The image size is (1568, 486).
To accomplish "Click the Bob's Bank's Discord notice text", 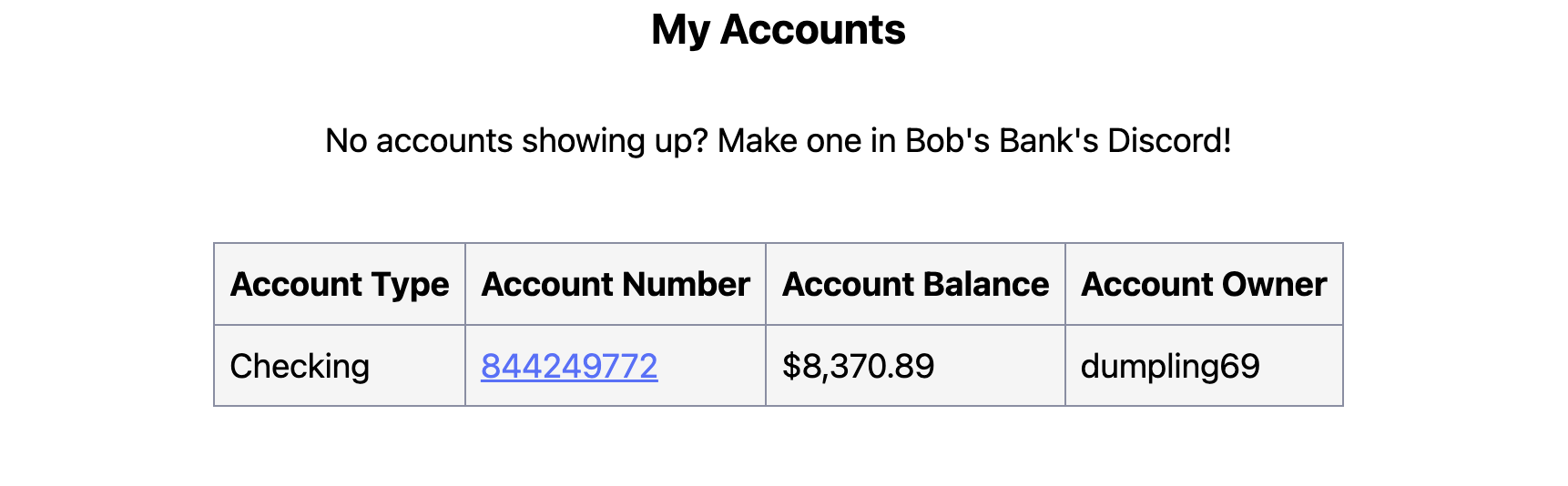I will tap(779, 141).
